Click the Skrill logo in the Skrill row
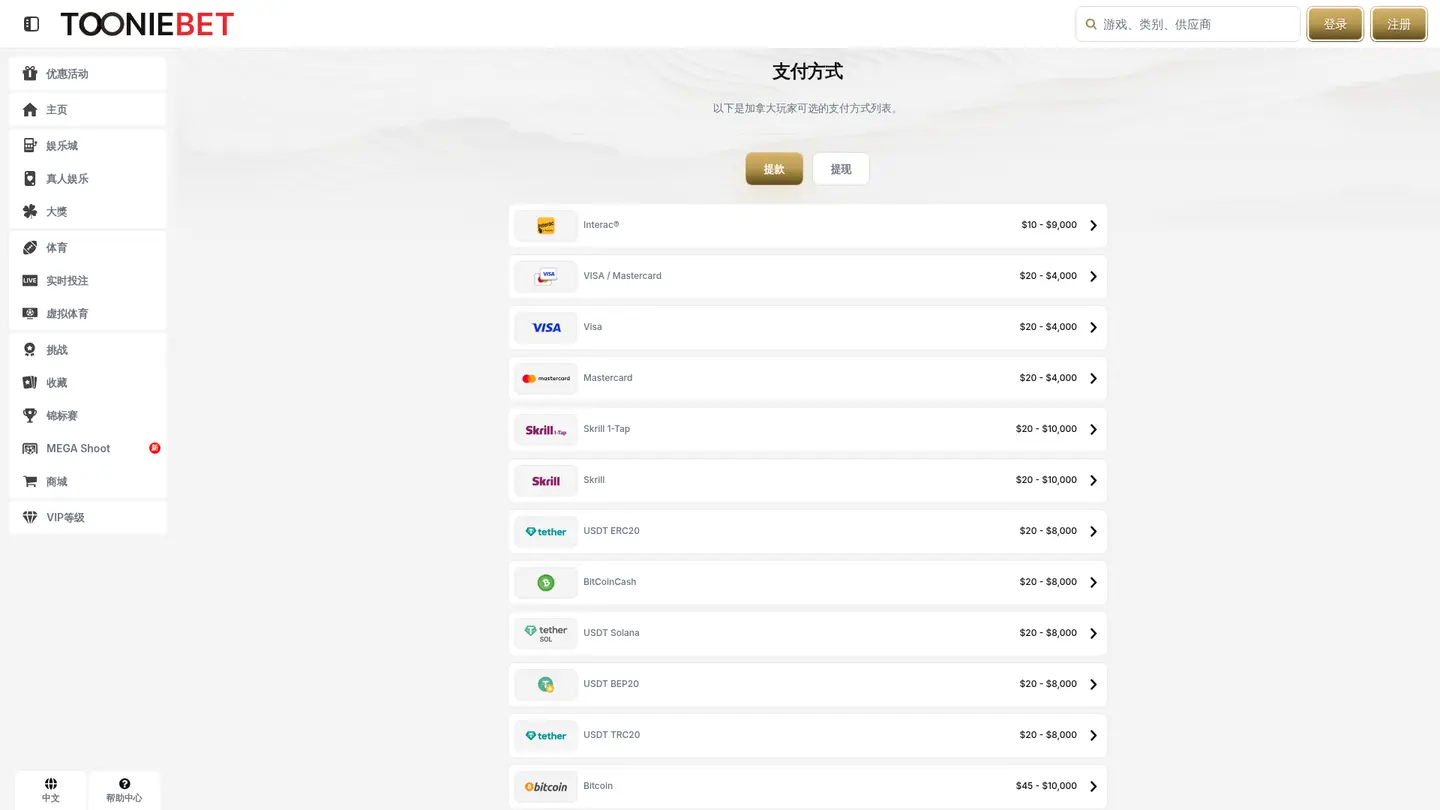 tap(546, 481)
